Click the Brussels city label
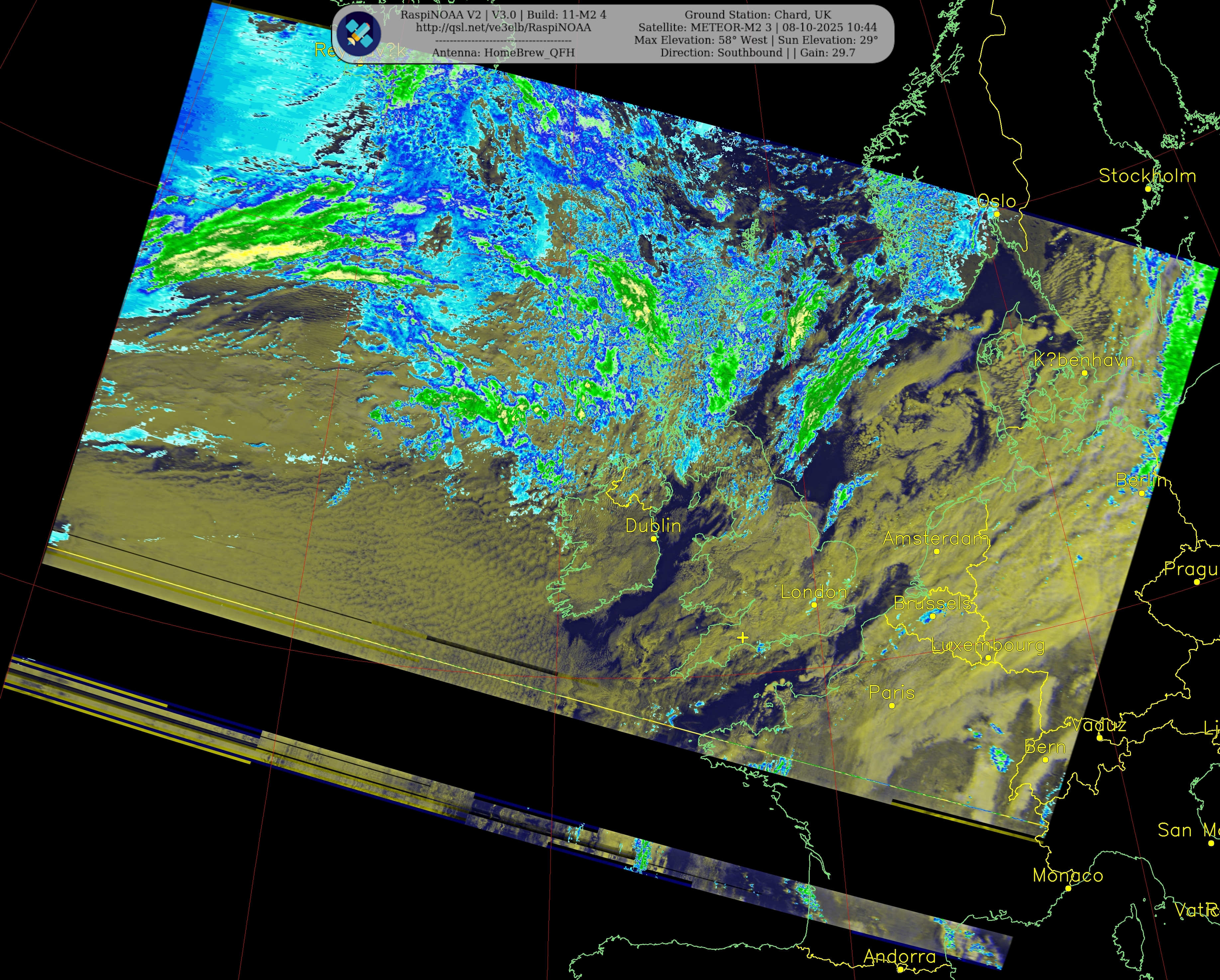This screenshot has width=1220, height=980. click(x=933, y=603)
